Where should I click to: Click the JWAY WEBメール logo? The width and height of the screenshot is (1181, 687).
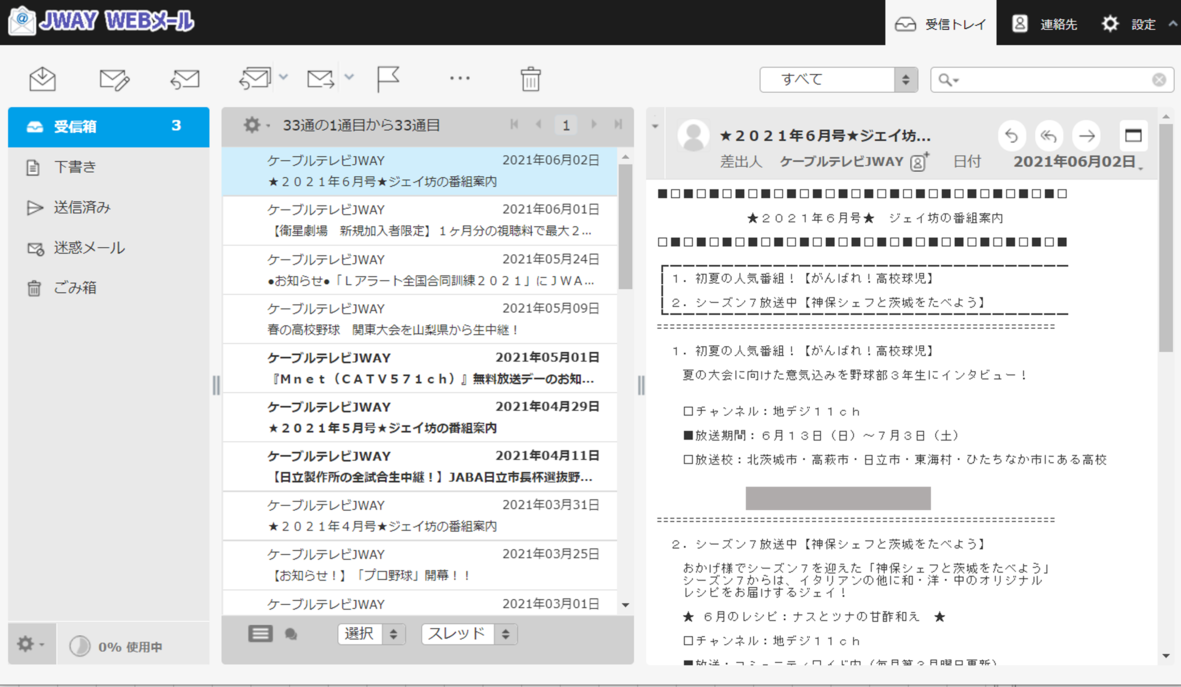point(102,20)
